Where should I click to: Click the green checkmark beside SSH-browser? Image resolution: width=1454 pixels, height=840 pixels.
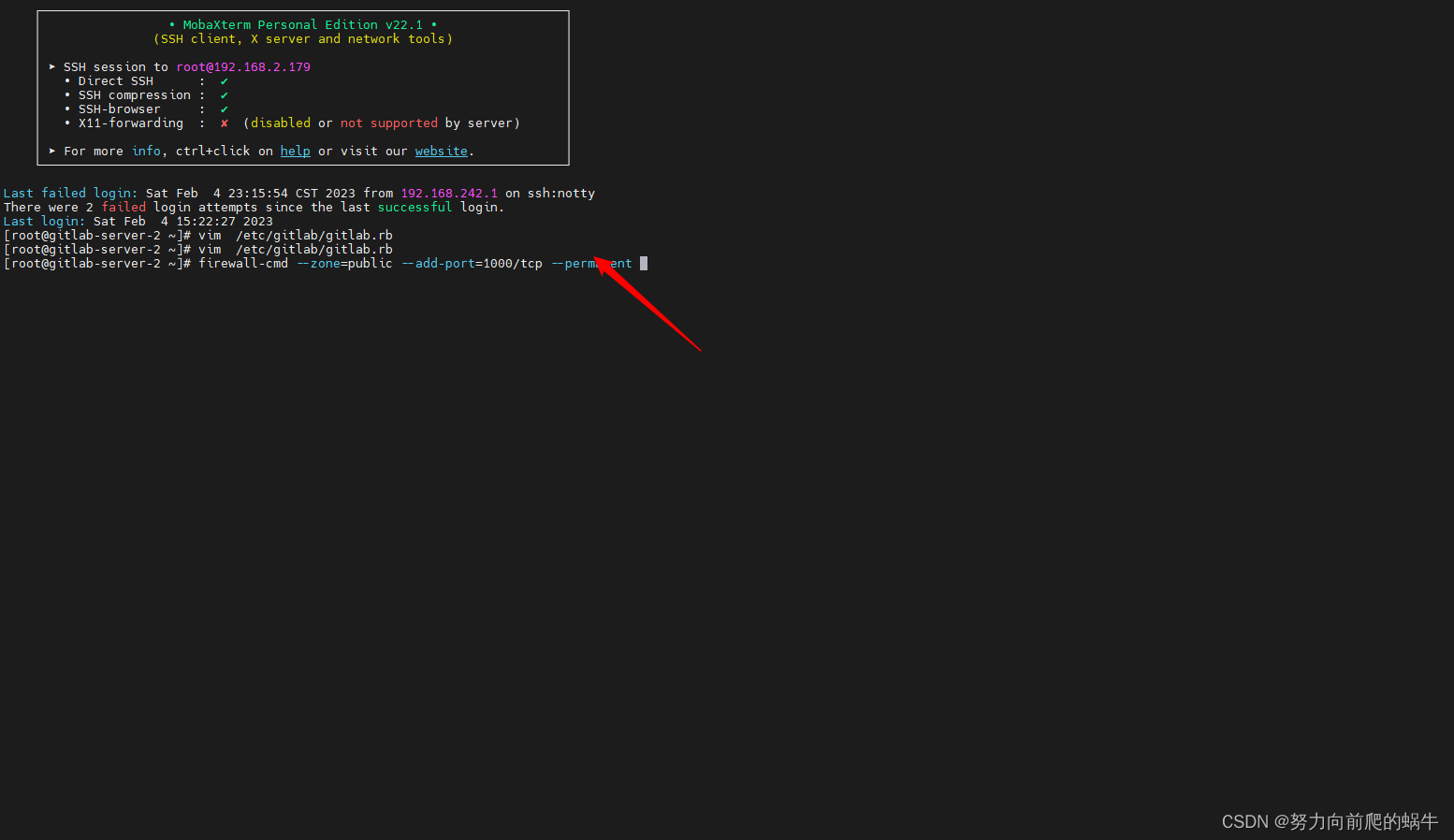[225, 109]
